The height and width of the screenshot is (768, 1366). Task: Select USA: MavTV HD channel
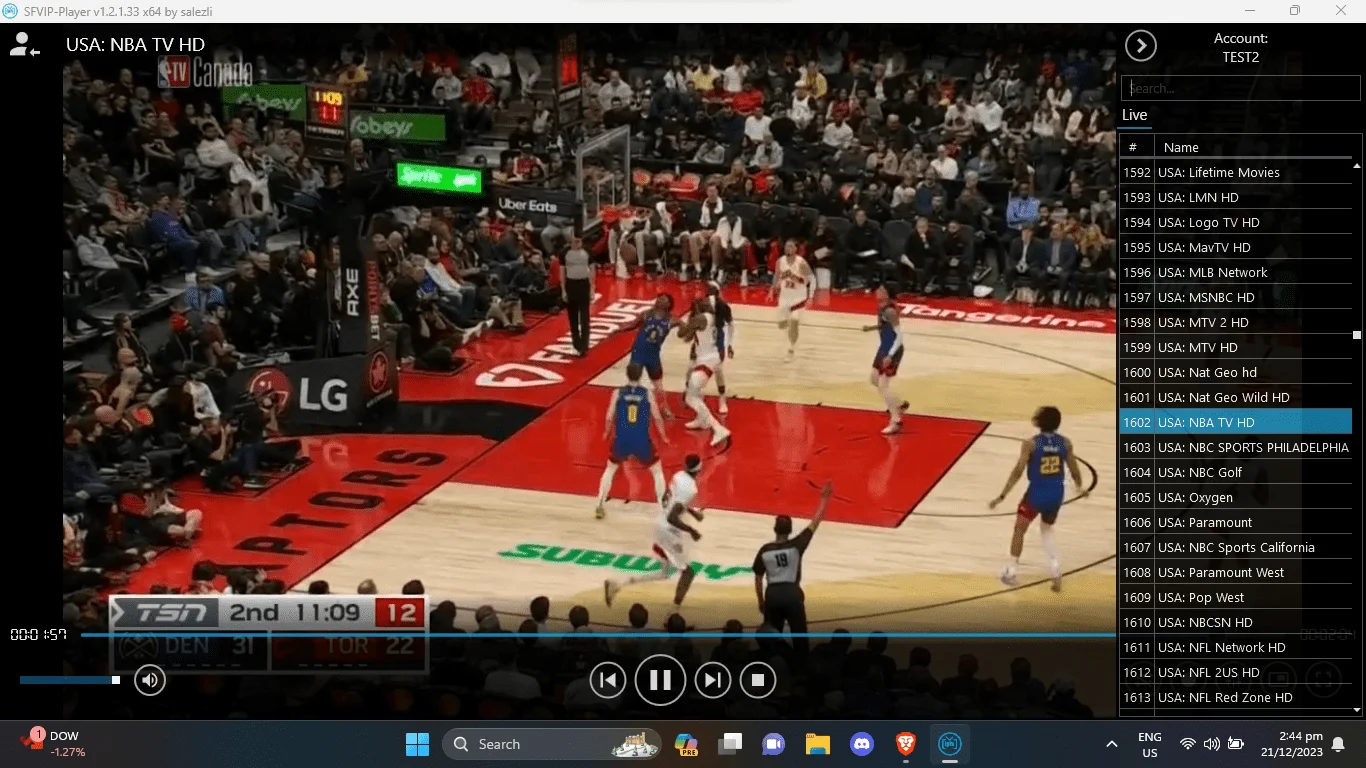point(1236,247)
